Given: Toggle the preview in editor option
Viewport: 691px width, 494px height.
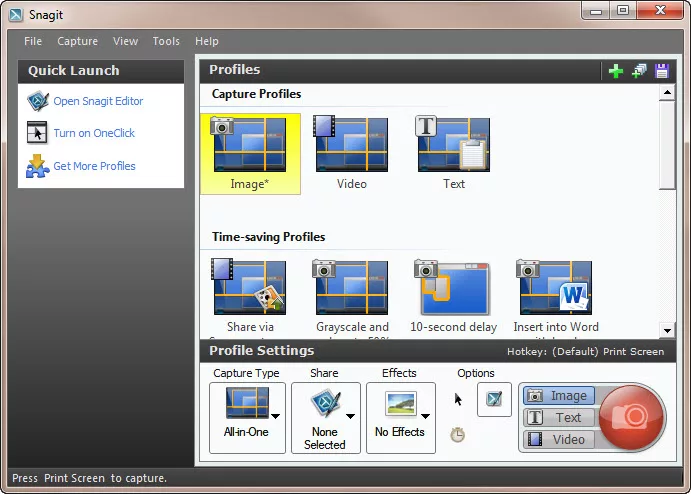Looking at the screenshot, I should (x=494, y=399).
